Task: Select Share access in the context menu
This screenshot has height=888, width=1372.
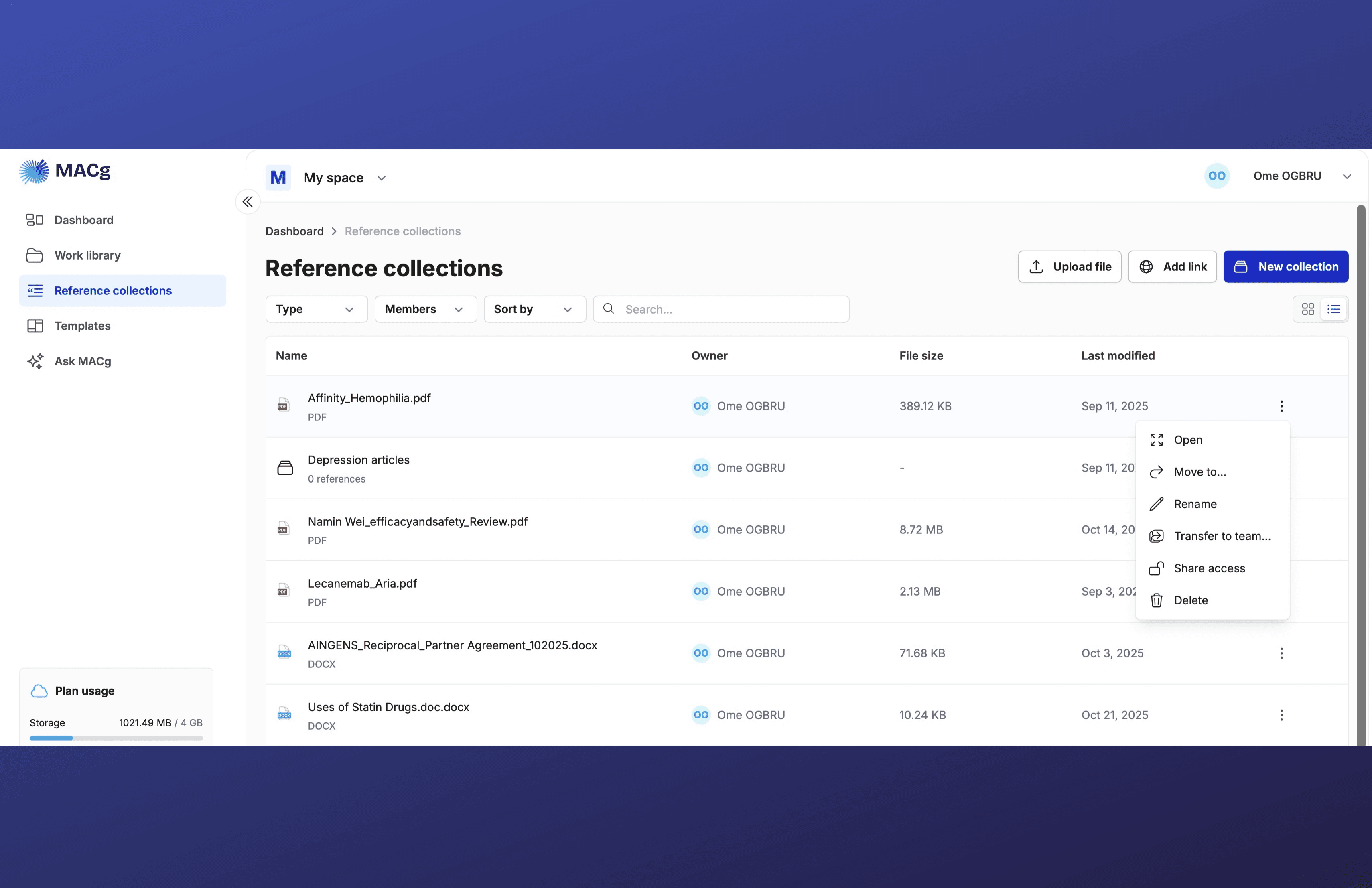Action: click(1212, 568)
